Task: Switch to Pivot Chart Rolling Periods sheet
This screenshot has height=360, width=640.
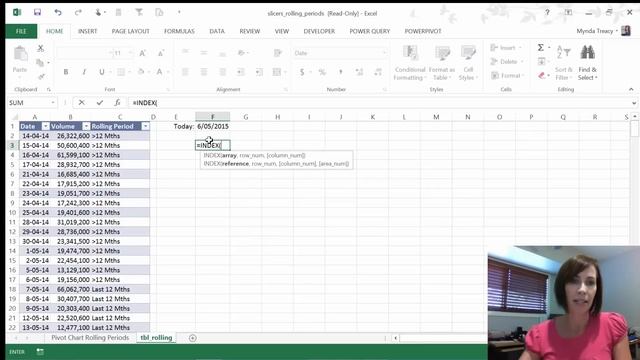Action: coord(90,338)
